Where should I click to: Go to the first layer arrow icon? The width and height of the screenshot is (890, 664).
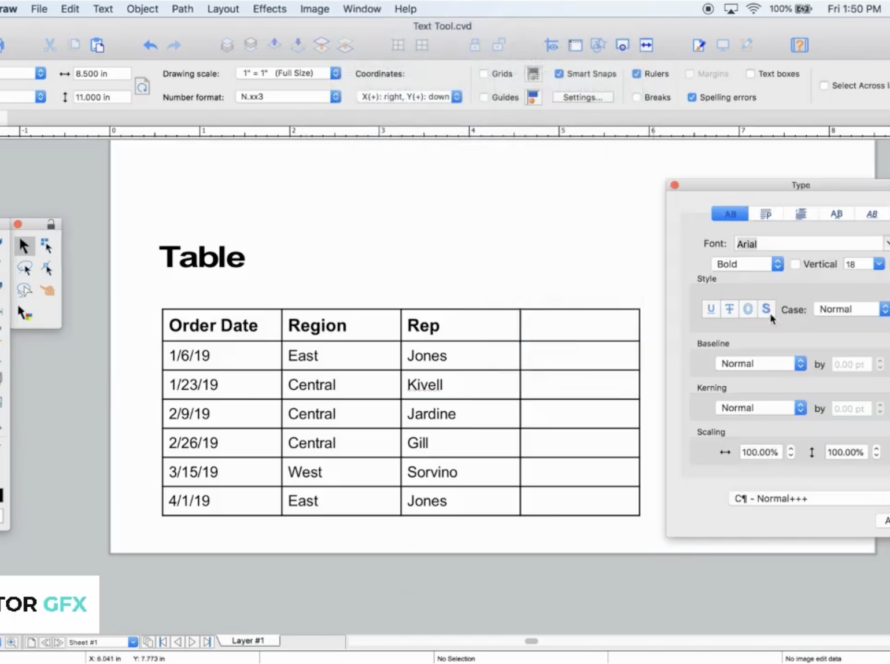pyautogui.click(x=163, y=642)
